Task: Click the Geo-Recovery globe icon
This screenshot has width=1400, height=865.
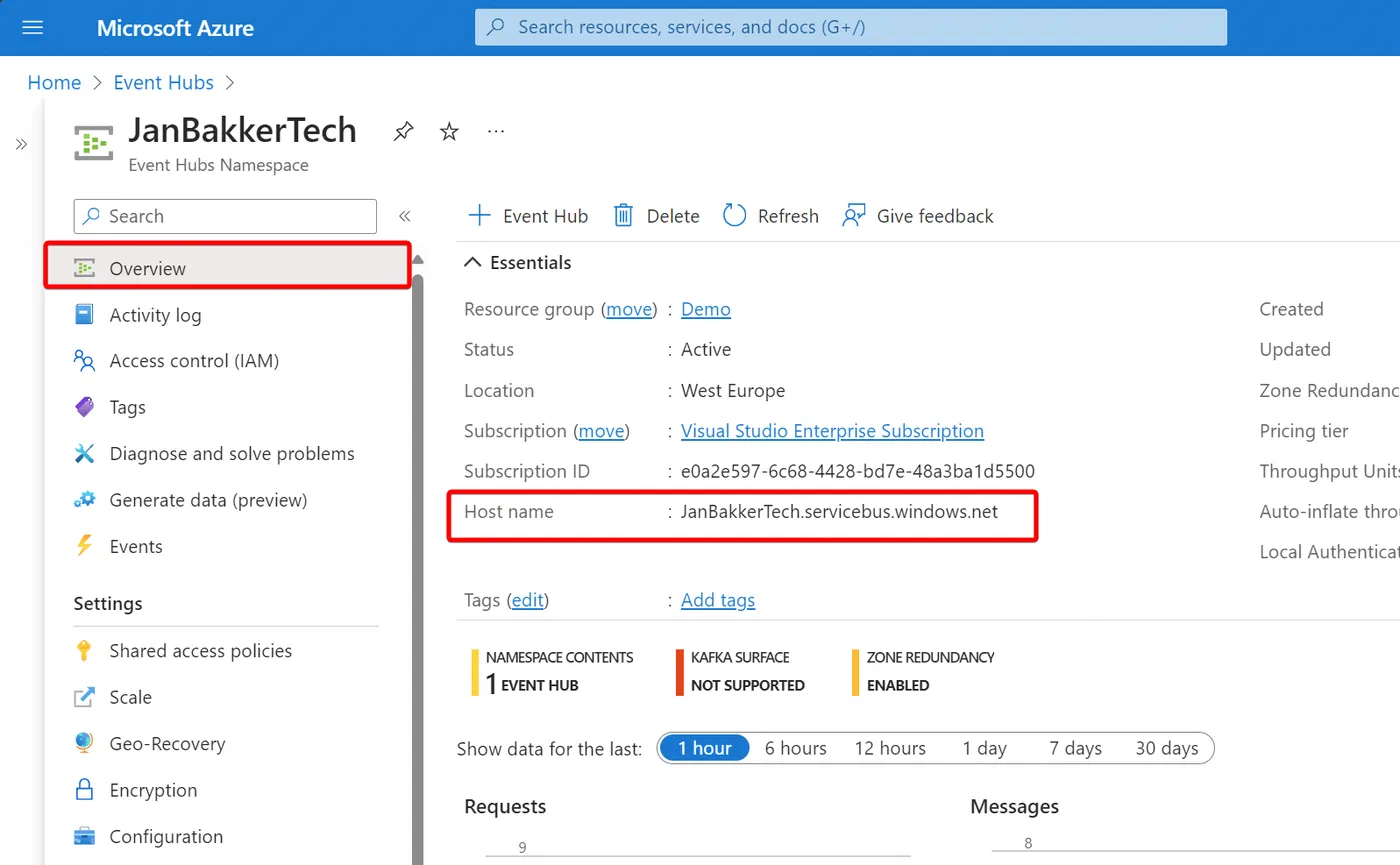Action: pos(84,744)
